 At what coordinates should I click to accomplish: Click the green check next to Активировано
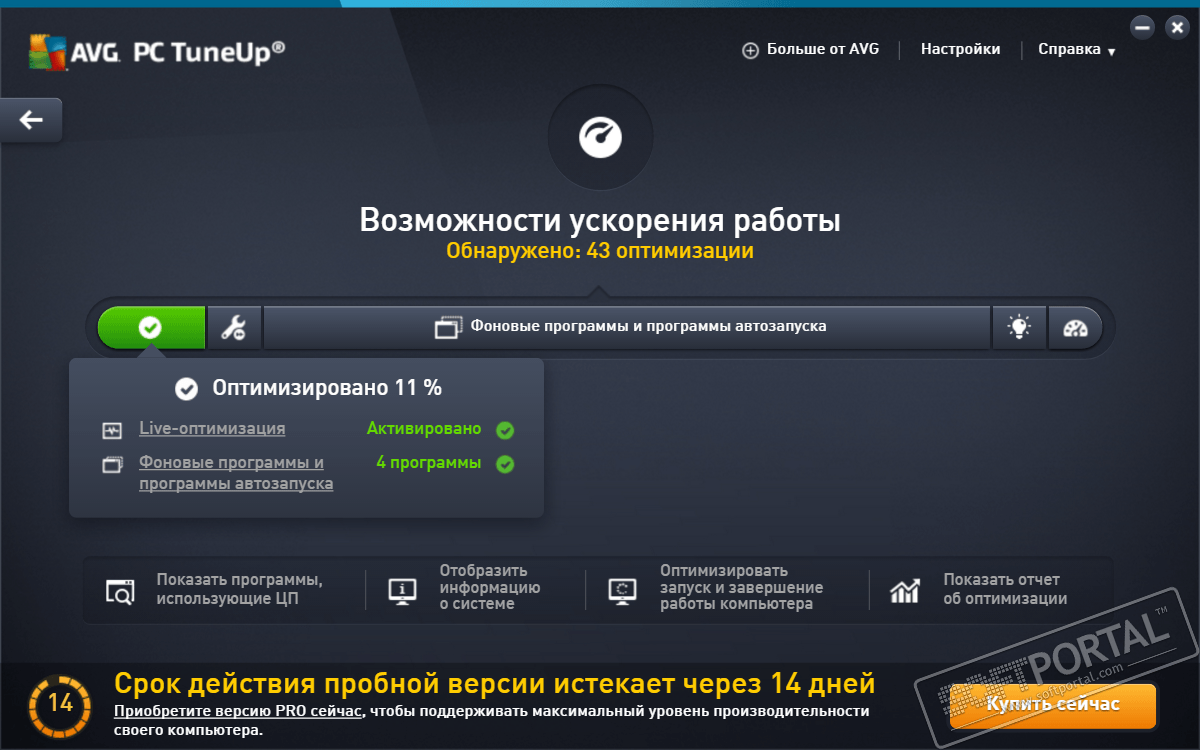[505, 430]
